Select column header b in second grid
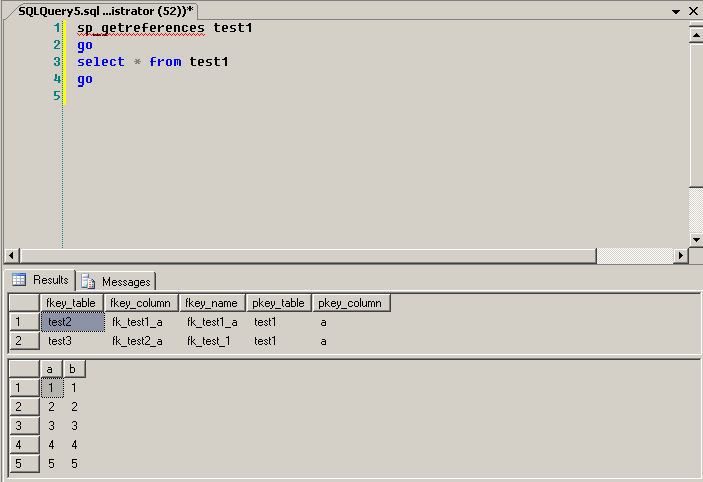Image resolution: width=703 pixels, height=482 pixels. pyautogui.click(x=74, y=369)
